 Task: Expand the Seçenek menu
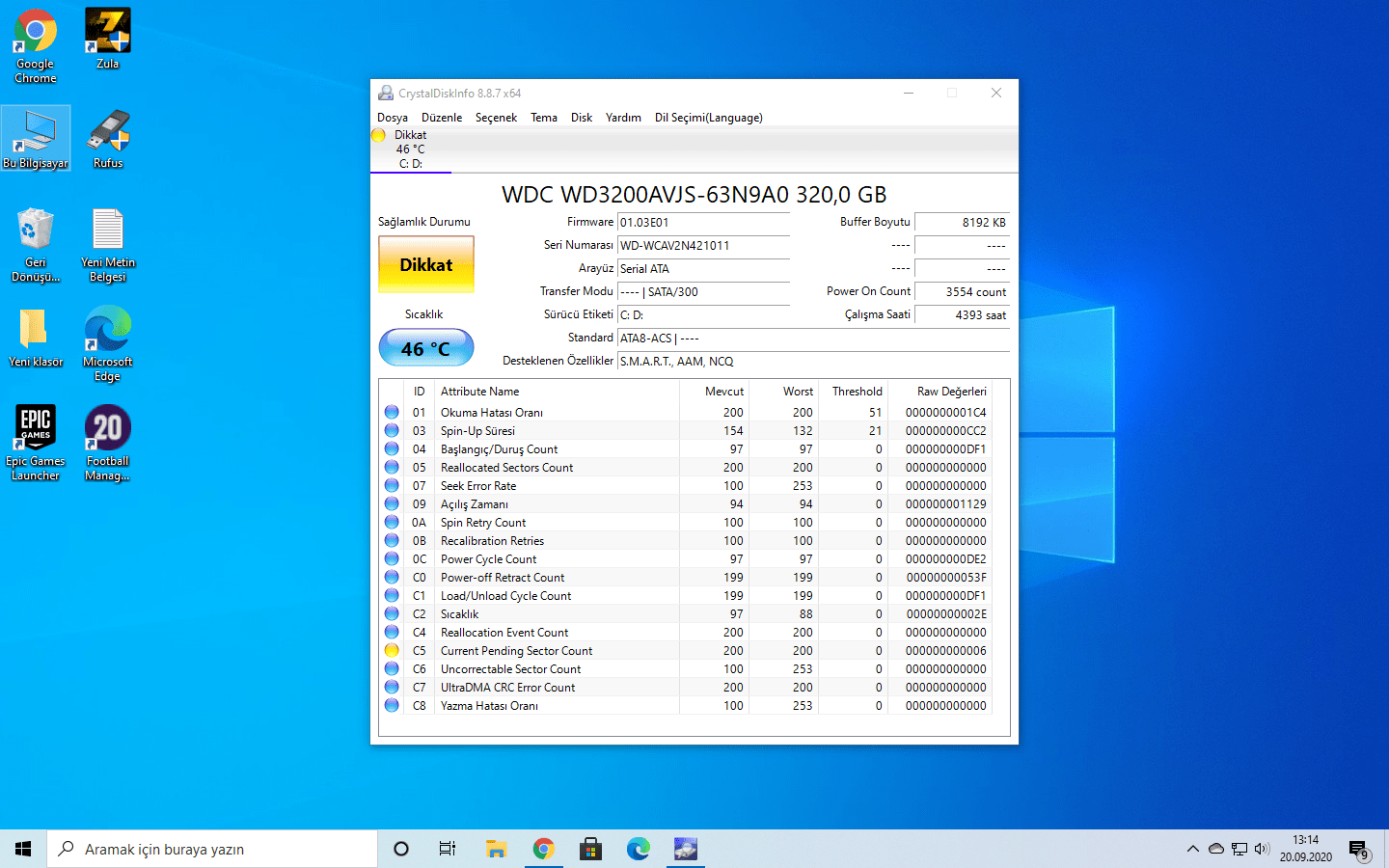click(496, 118)
